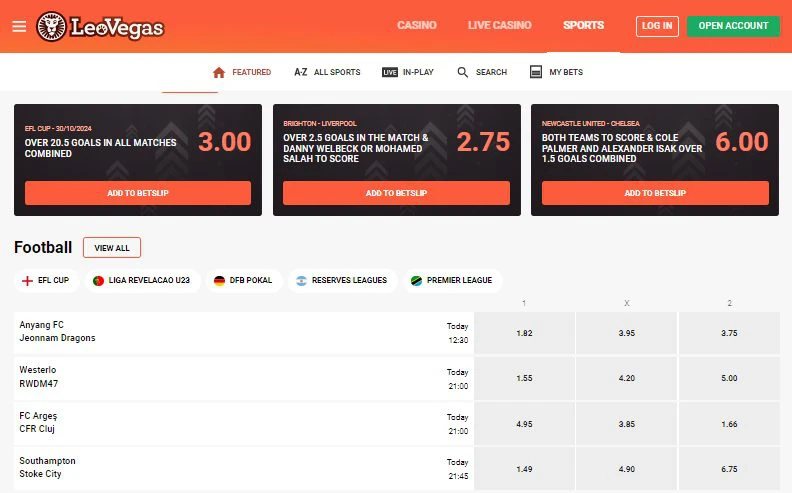The height and width of the screenshot is (493, 792).
Task: Click the LIVE in-play icon
Action: pyautogui.click(x=389, y=72)
